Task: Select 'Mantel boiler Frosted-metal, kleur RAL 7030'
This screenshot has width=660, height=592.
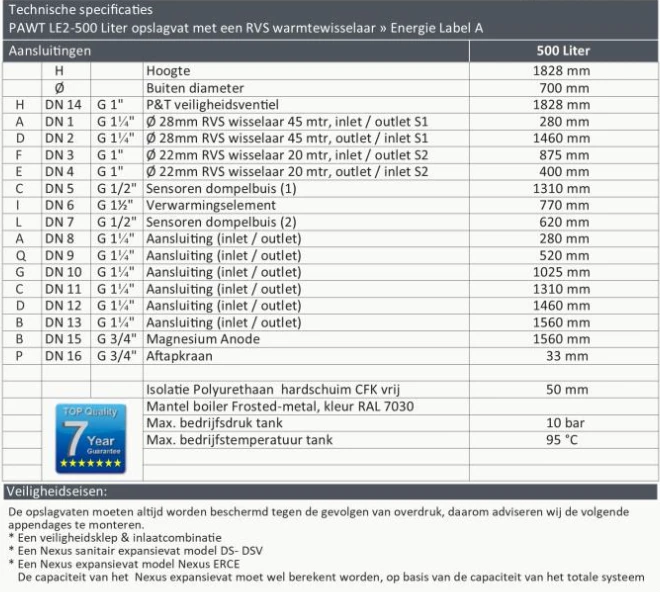Action: coord(280,406)
